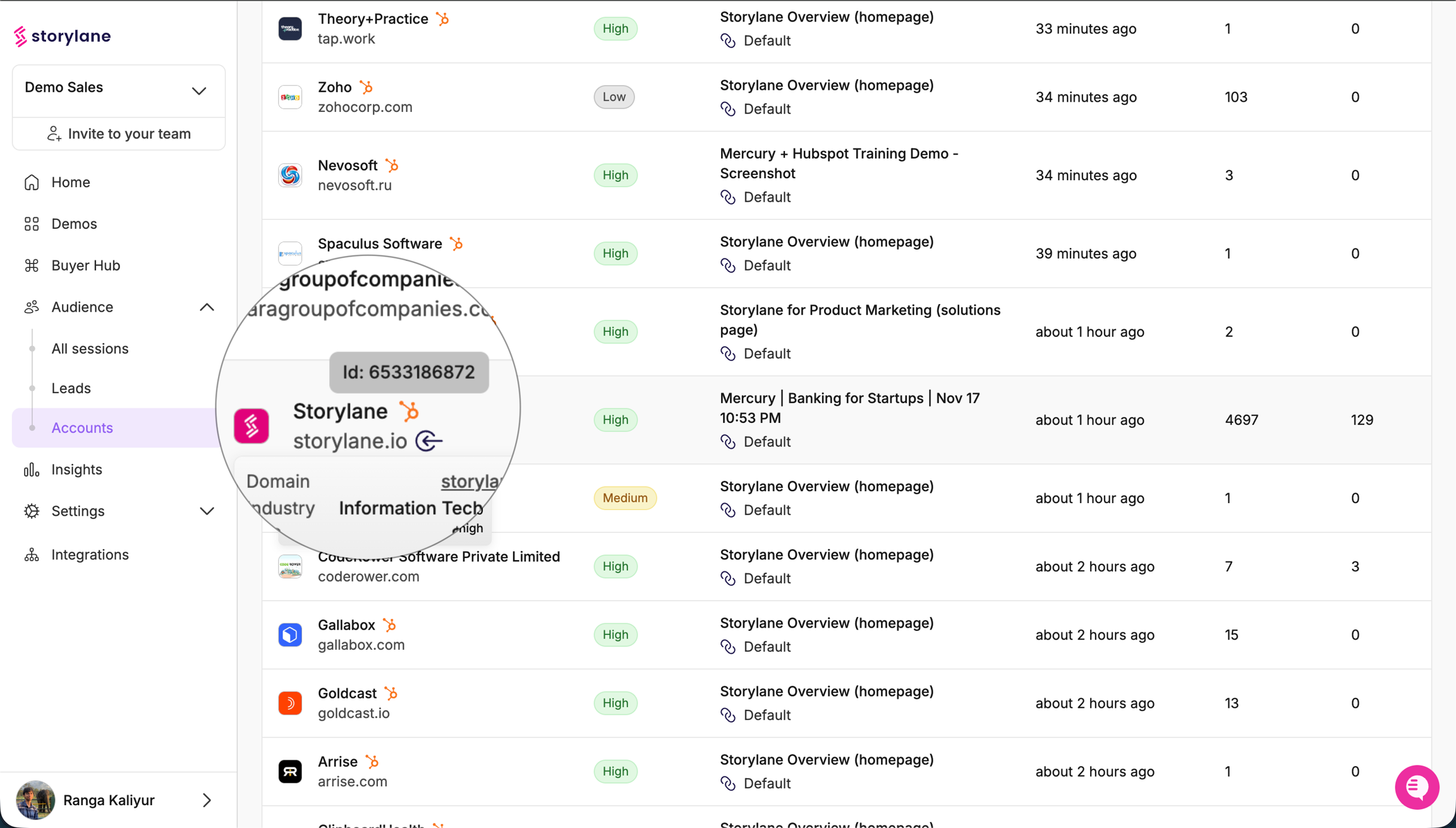Open the Insights section
The image size is (1456, 828).
[76, 470]
